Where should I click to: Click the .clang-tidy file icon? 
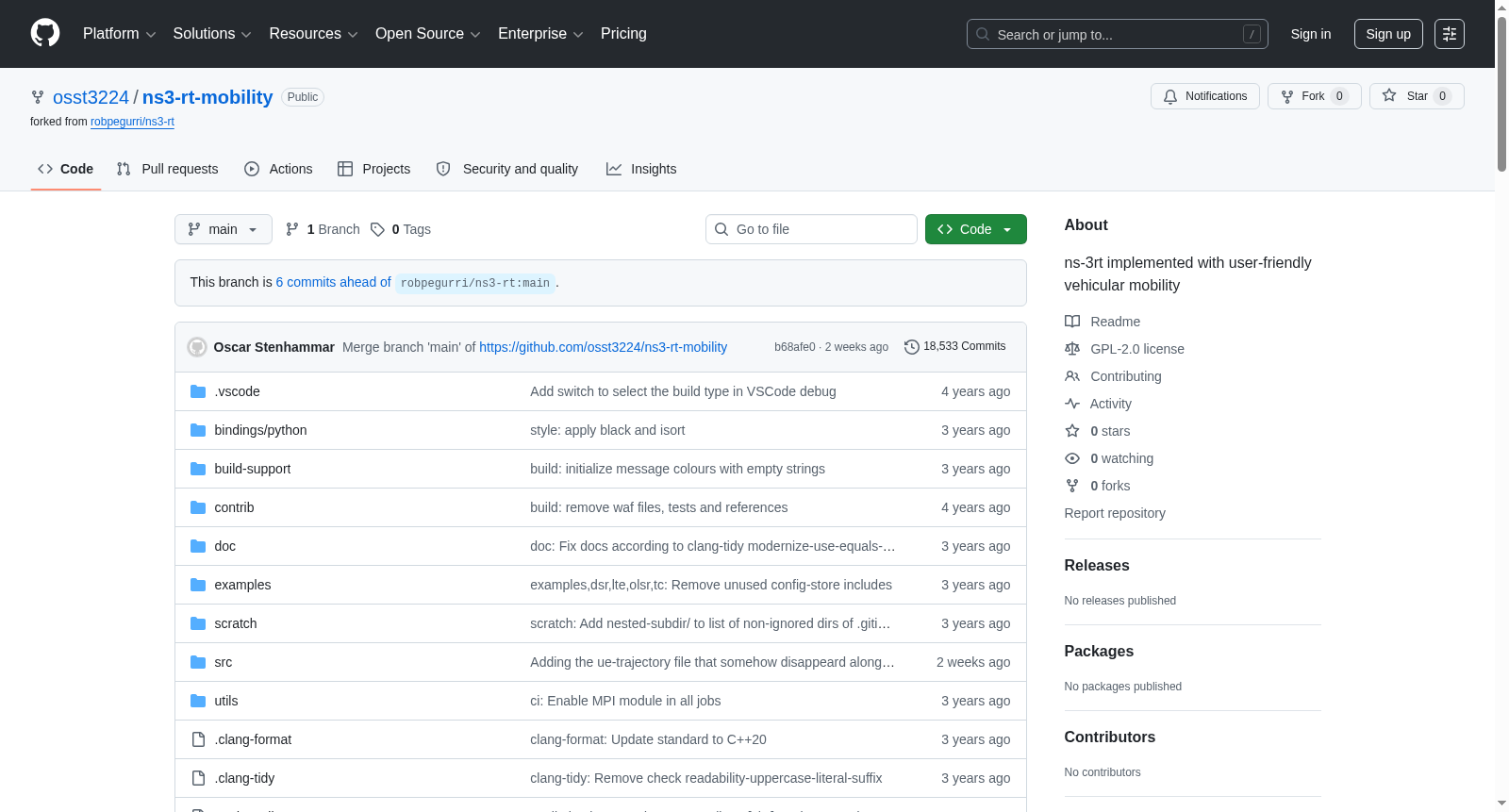click(198, 778)
